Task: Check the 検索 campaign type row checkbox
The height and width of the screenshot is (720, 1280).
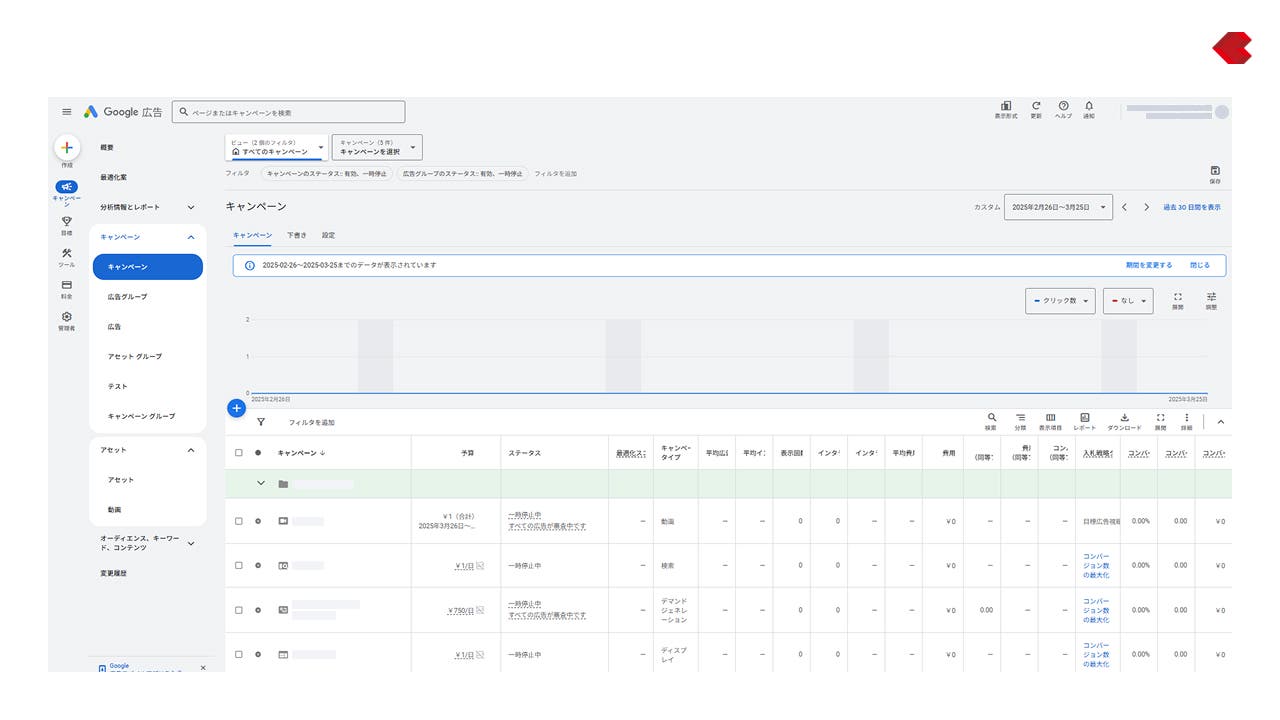Action: (238, 565)
